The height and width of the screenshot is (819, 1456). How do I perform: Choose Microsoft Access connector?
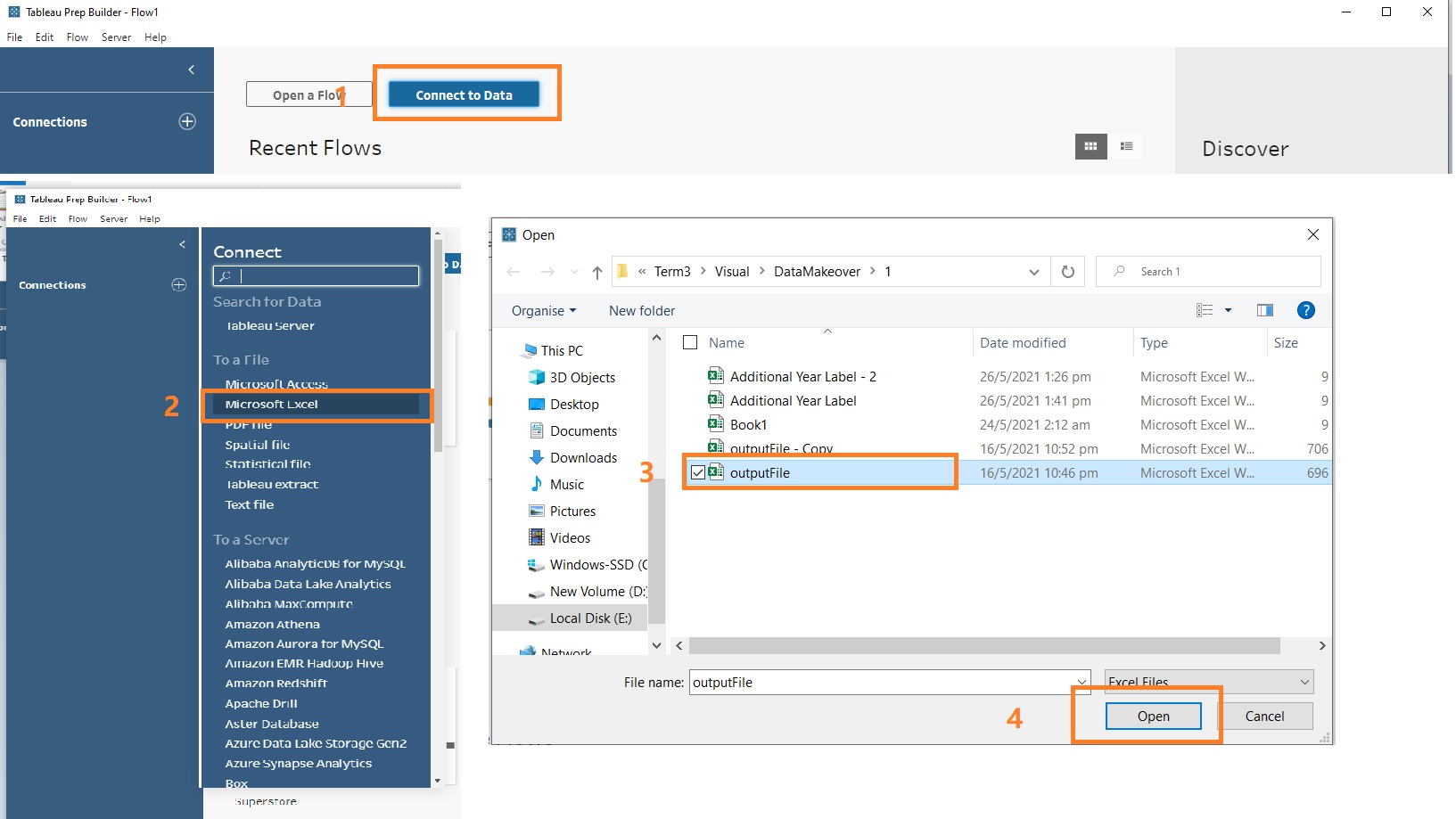pos(276,384)
